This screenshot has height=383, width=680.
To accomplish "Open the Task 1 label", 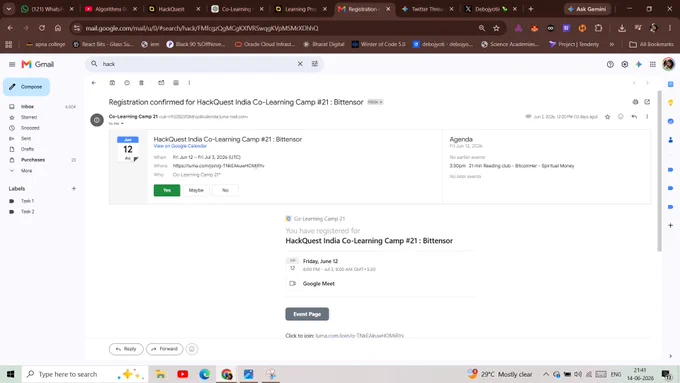I will [27, 201].
